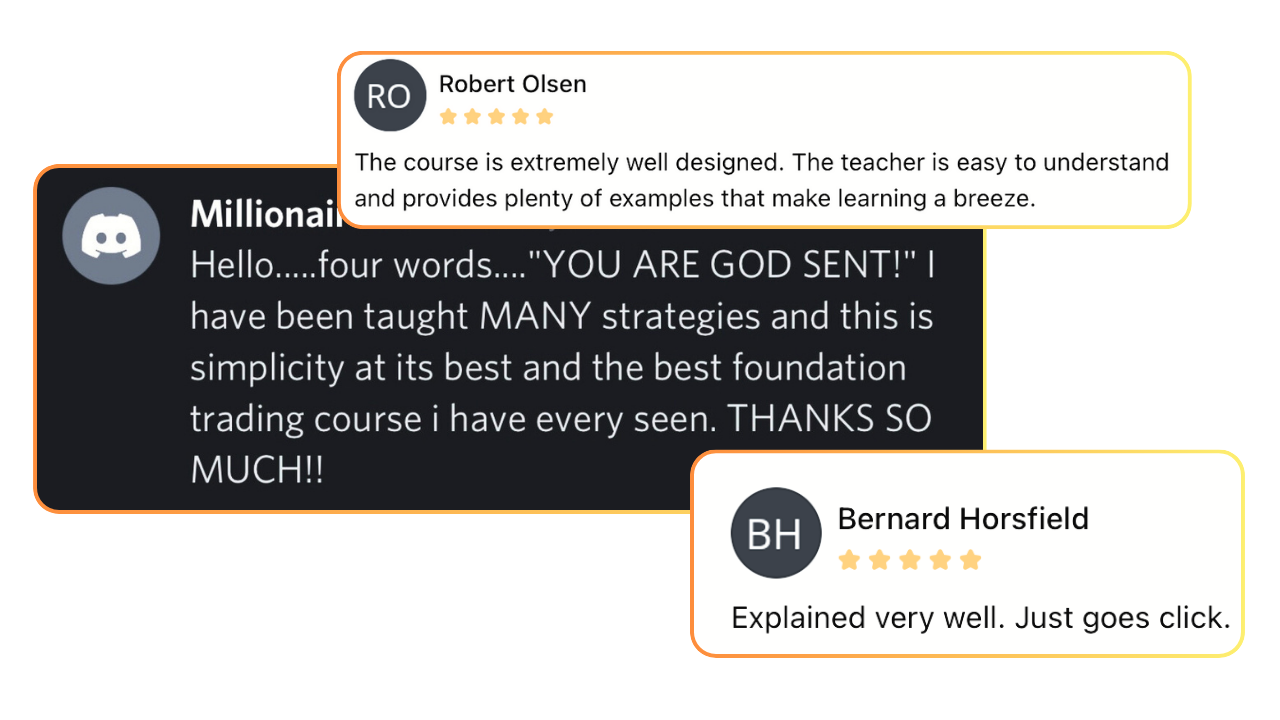Viewport: 1280px width, 720px height.
Task: Click 'Explained very well. Just goes click.' review text
Action: coord(981,618)
